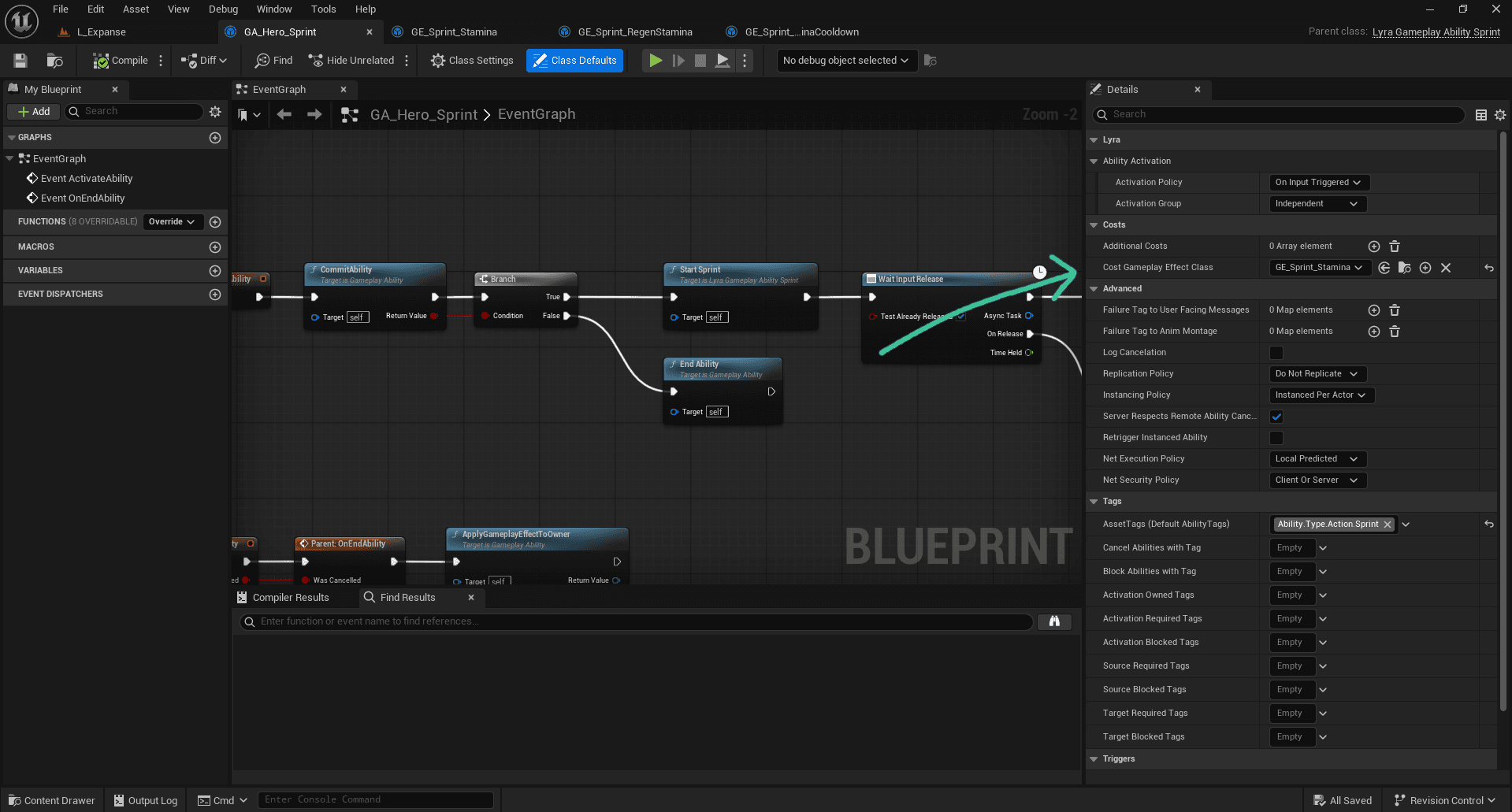Open the Diff dropdown
1512x812 pixels.
point(204,61)
